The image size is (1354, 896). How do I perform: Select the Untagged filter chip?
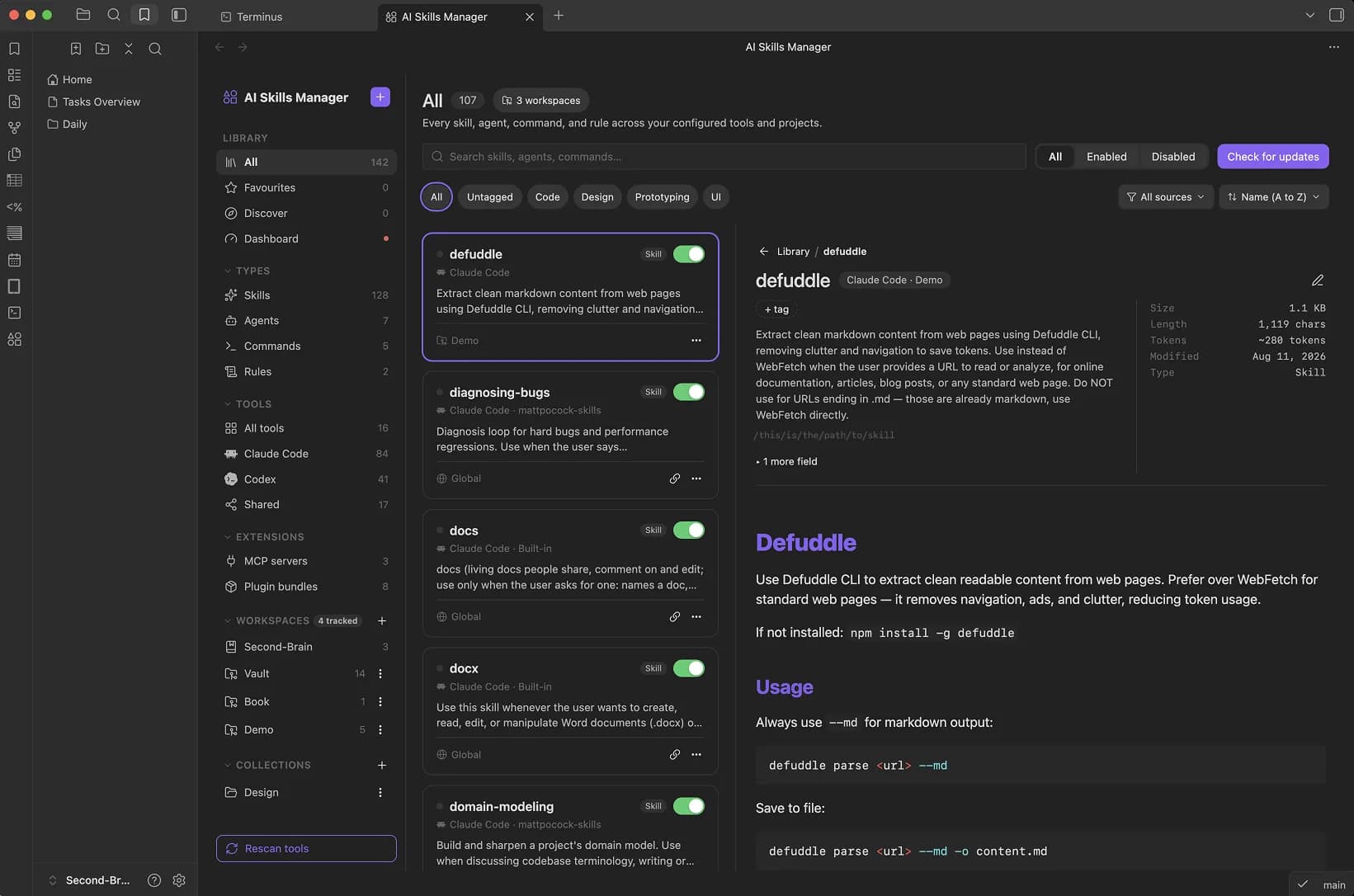click(x=490, y=197)
